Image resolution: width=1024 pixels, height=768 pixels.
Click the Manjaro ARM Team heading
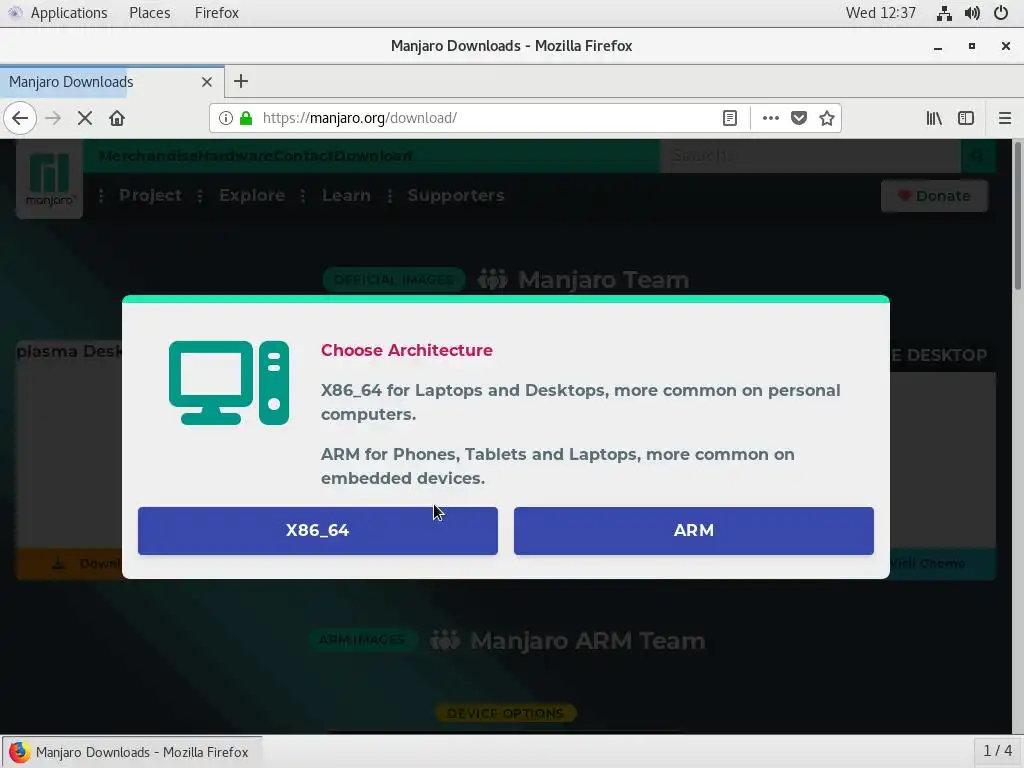(x=588, y=641)
